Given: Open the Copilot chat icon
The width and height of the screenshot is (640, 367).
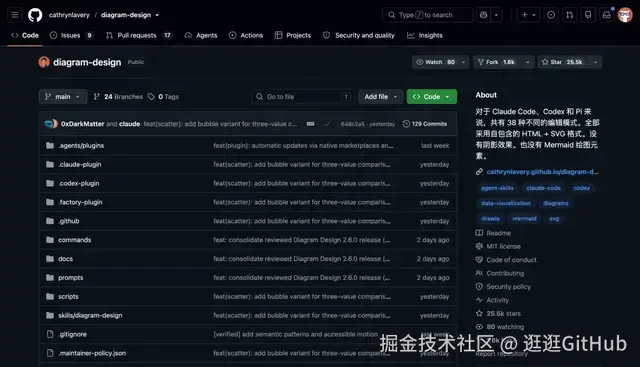Looking at the screenshot, I should [x=483, y=15].
